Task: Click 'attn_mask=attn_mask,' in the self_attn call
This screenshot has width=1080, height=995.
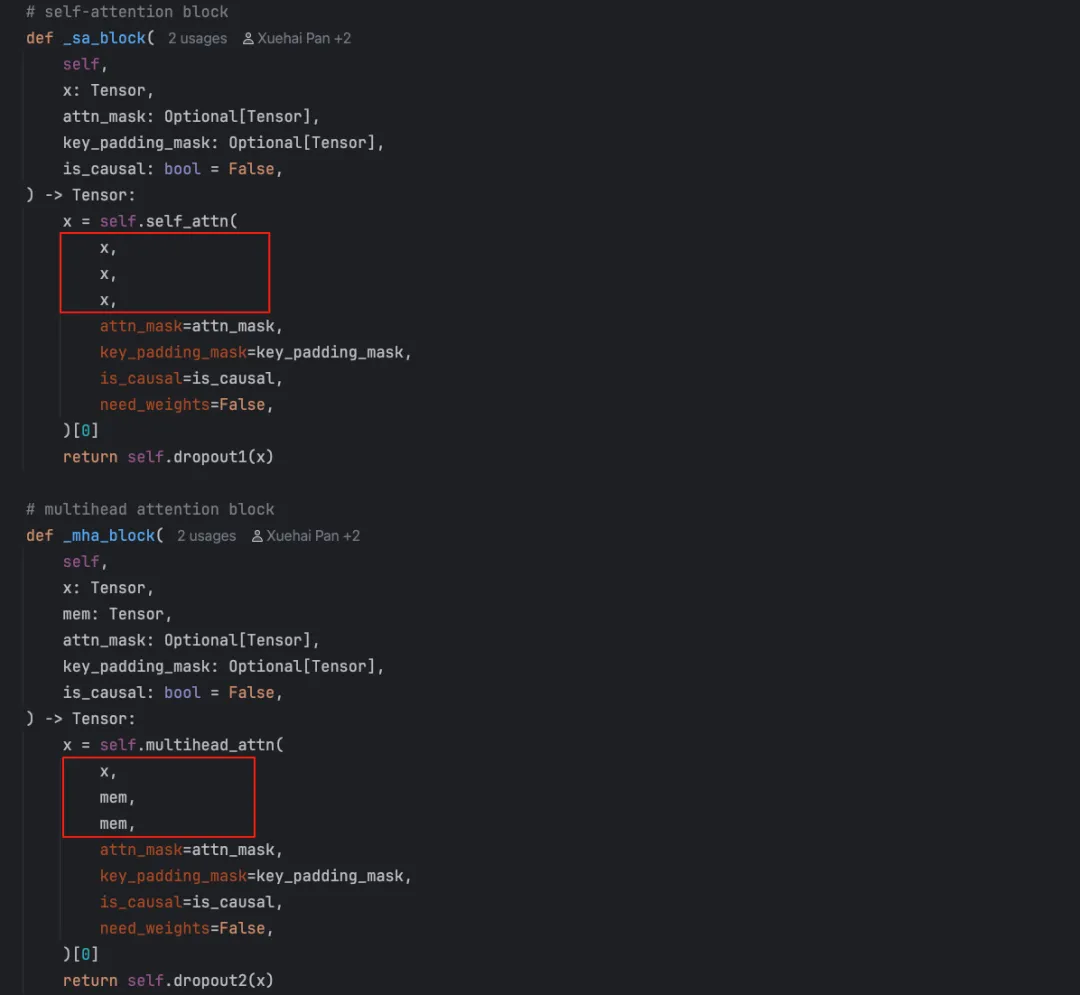Action: click(x=191, y=326)
